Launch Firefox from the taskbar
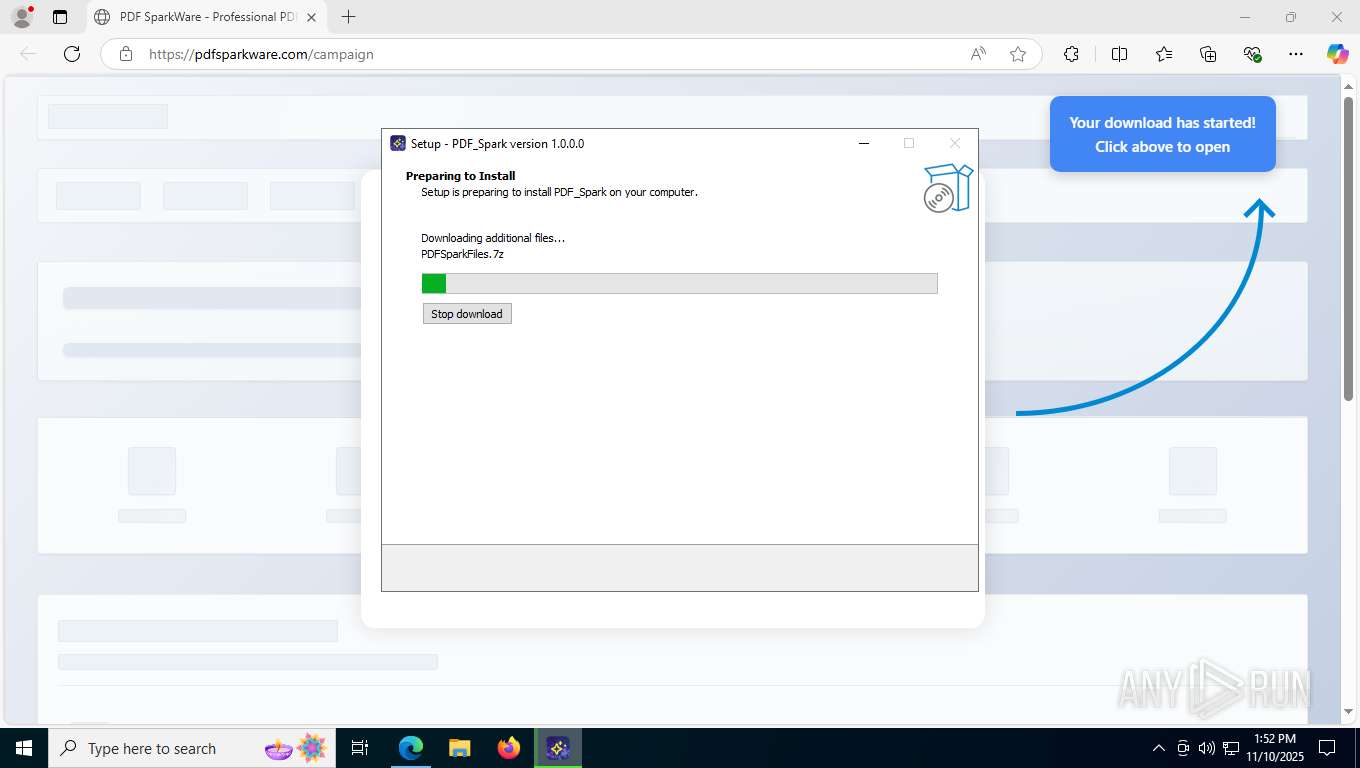1360x768 pixels. pyautogui.click(x=509, y=748)
